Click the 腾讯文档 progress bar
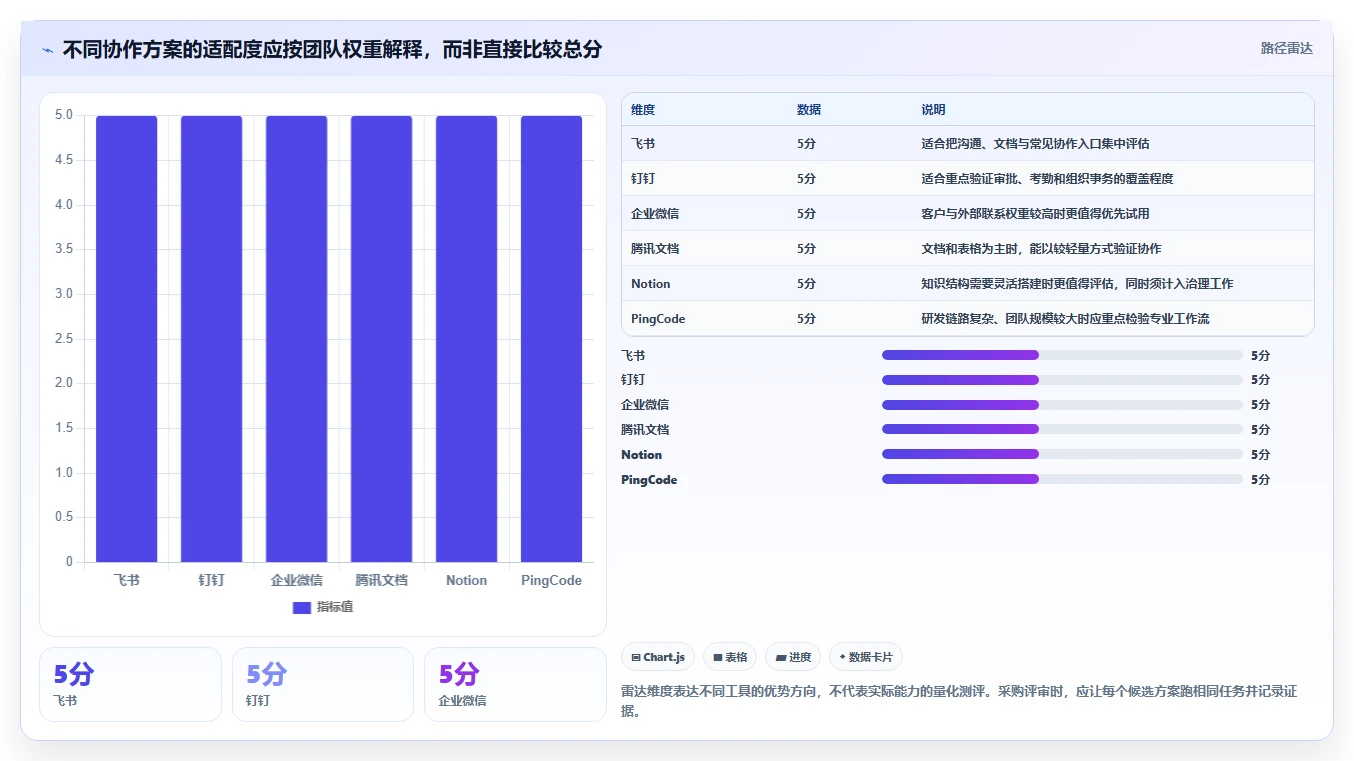The width and height of the screenshot is (1354, 761). pos(1062,429)
